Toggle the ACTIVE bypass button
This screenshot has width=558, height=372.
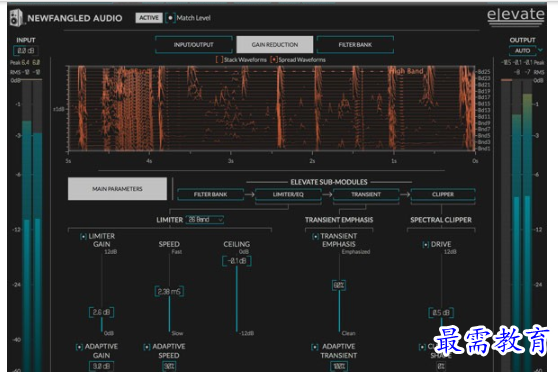pos(149,18)
